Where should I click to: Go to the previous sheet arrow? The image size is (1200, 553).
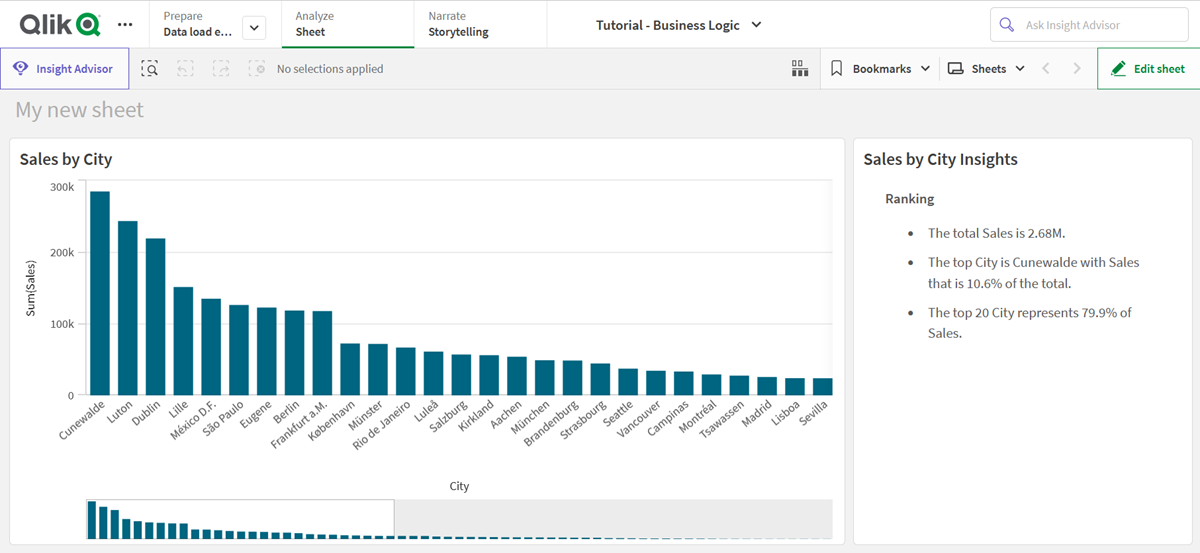[1046, 69]
